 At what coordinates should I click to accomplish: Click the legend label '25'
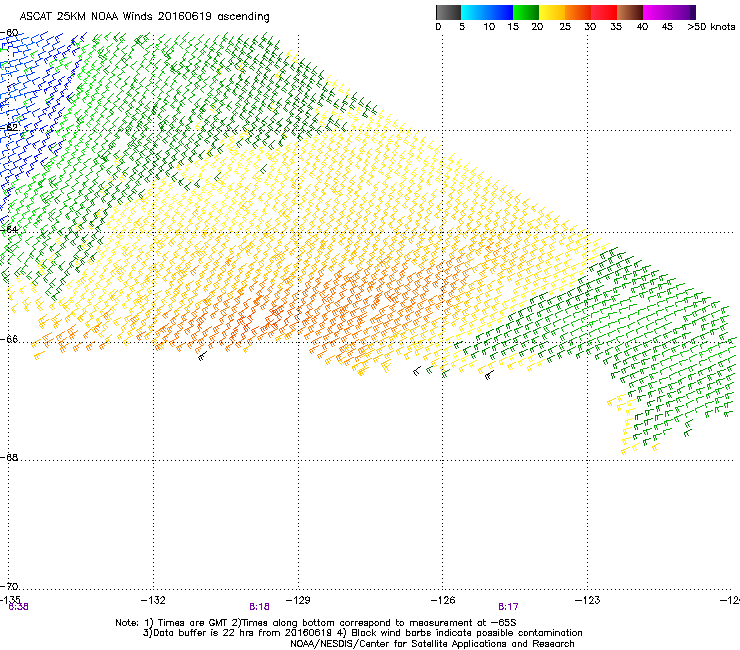pyautogui.click(x=565, y=27)
